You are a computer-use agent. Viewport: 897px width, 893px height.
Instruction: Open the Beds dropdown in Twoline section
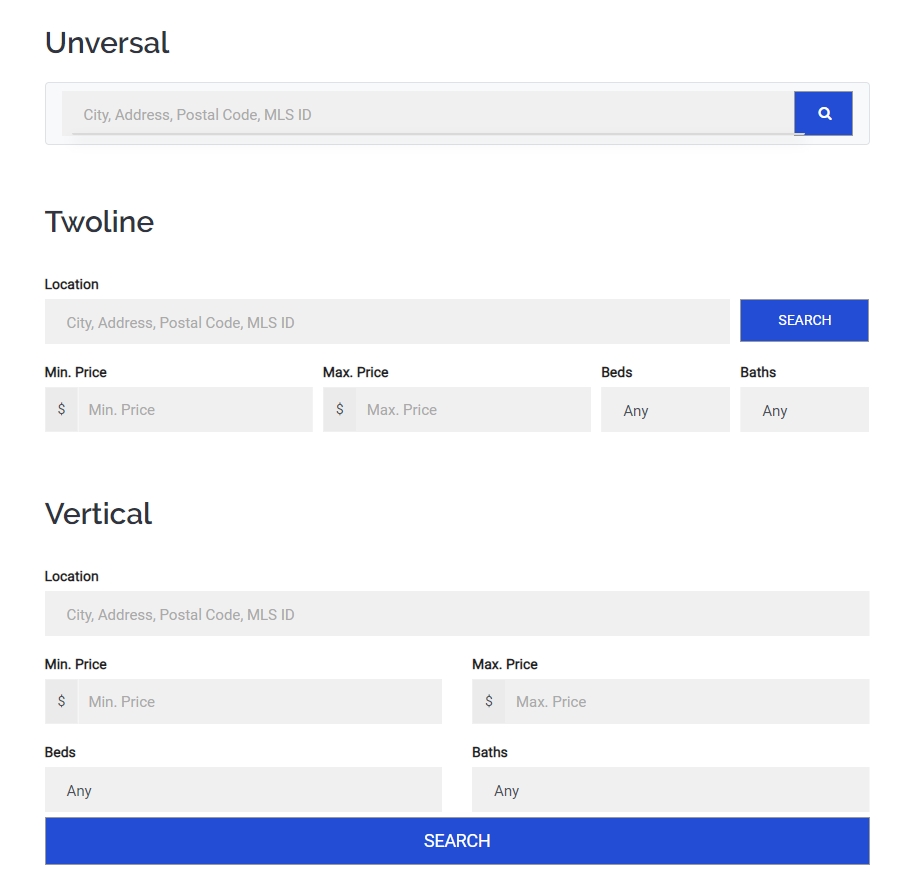point(665,410)
